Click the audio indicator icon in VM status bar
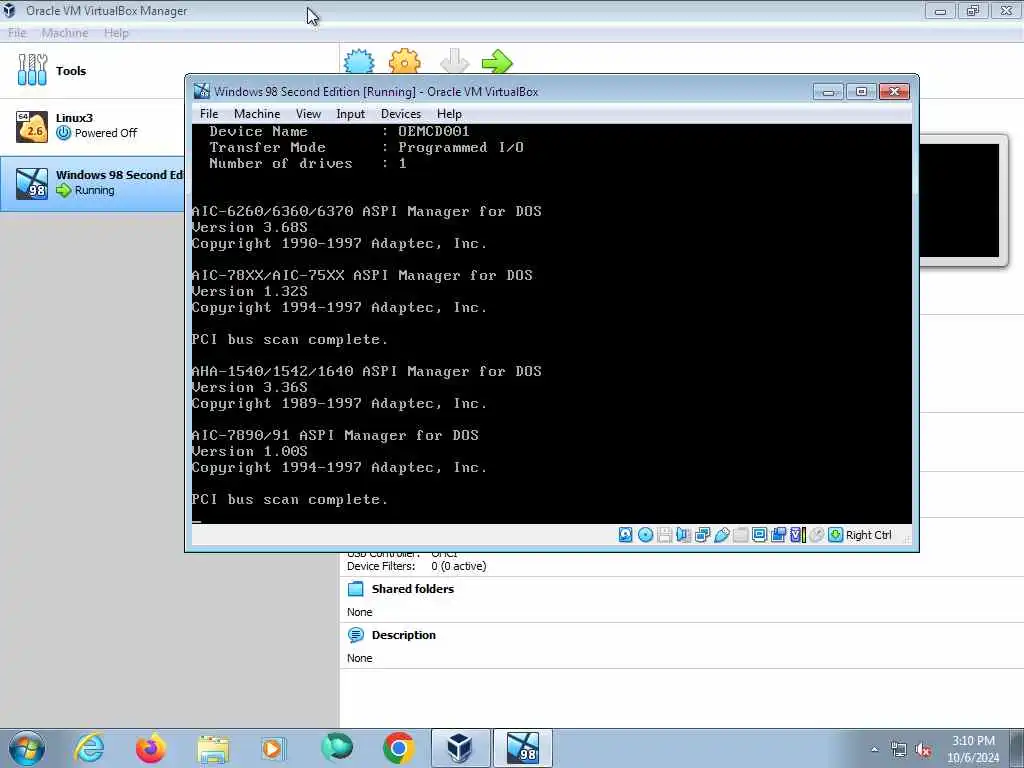This screenshot has width=1024, height=768. (683, 535)
